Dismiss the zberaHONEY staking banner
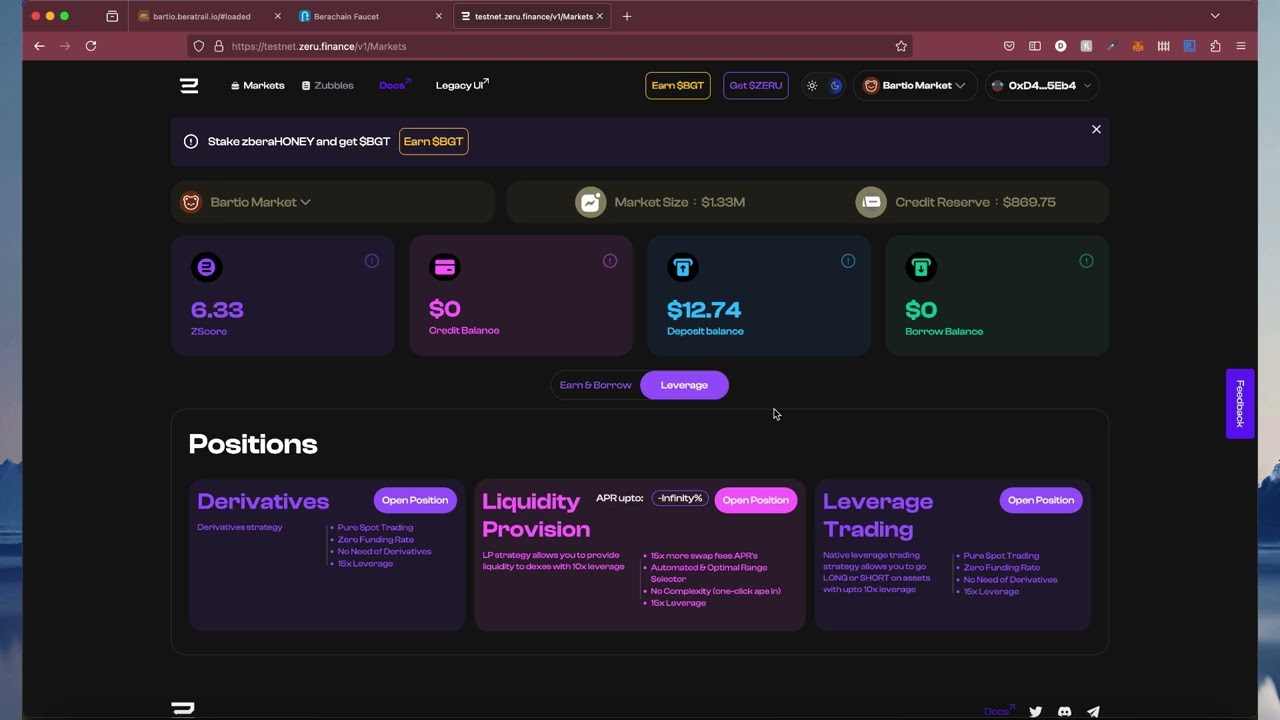The height and width of the screenshot is (720, 1280). (x=1096, y=130)
